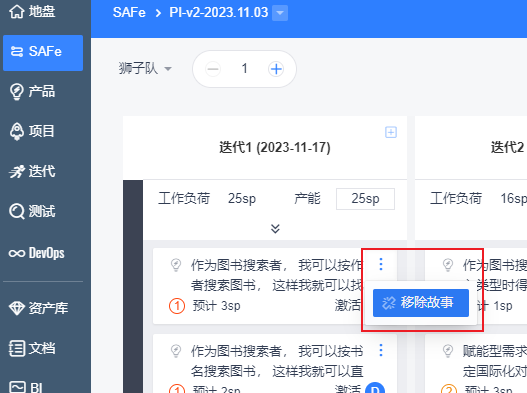
Task: Open the 测试 sidebar menu item
Action: point(32,212)
